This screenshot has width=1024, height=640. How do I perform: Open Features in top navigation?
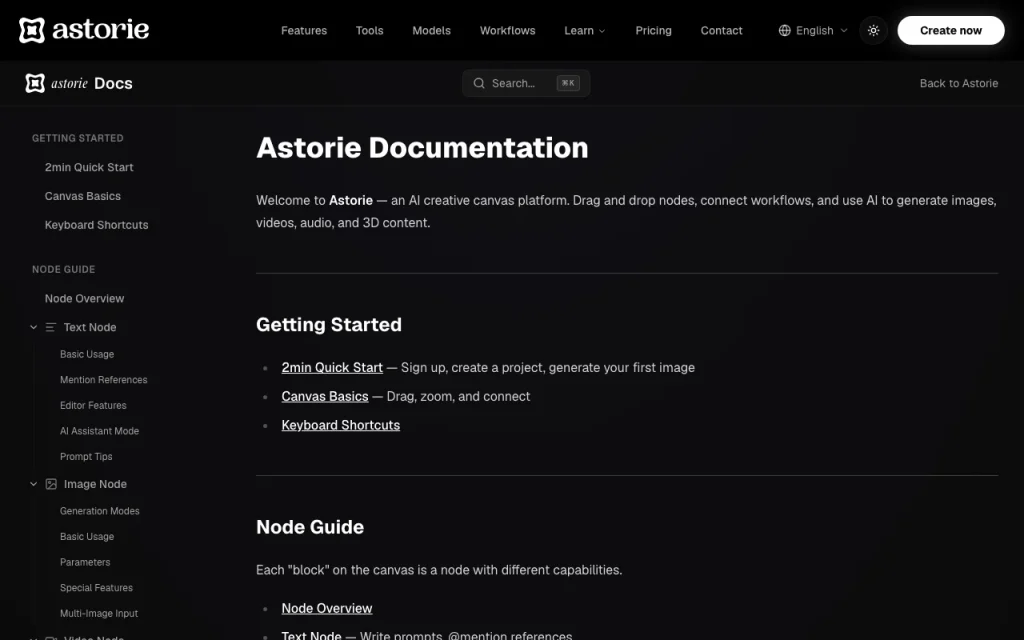(x=304, y=31)
